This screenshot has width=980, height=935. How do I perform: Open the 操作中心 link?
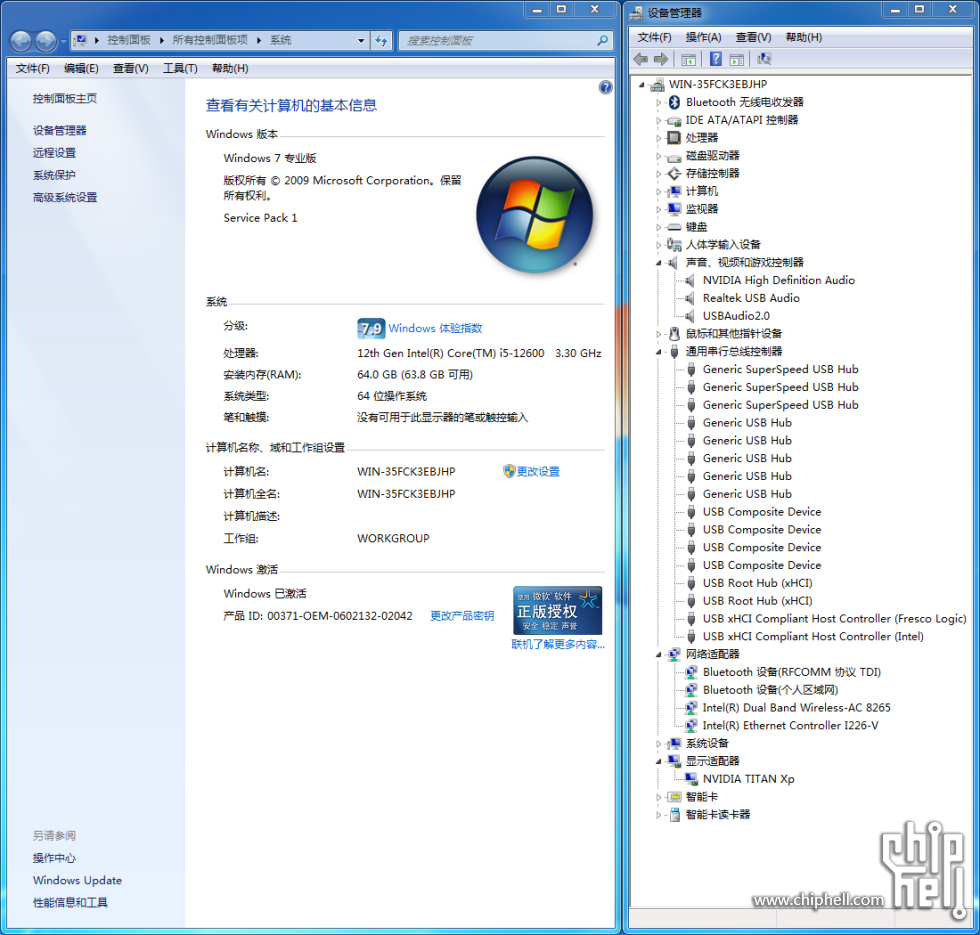[54, 858]
